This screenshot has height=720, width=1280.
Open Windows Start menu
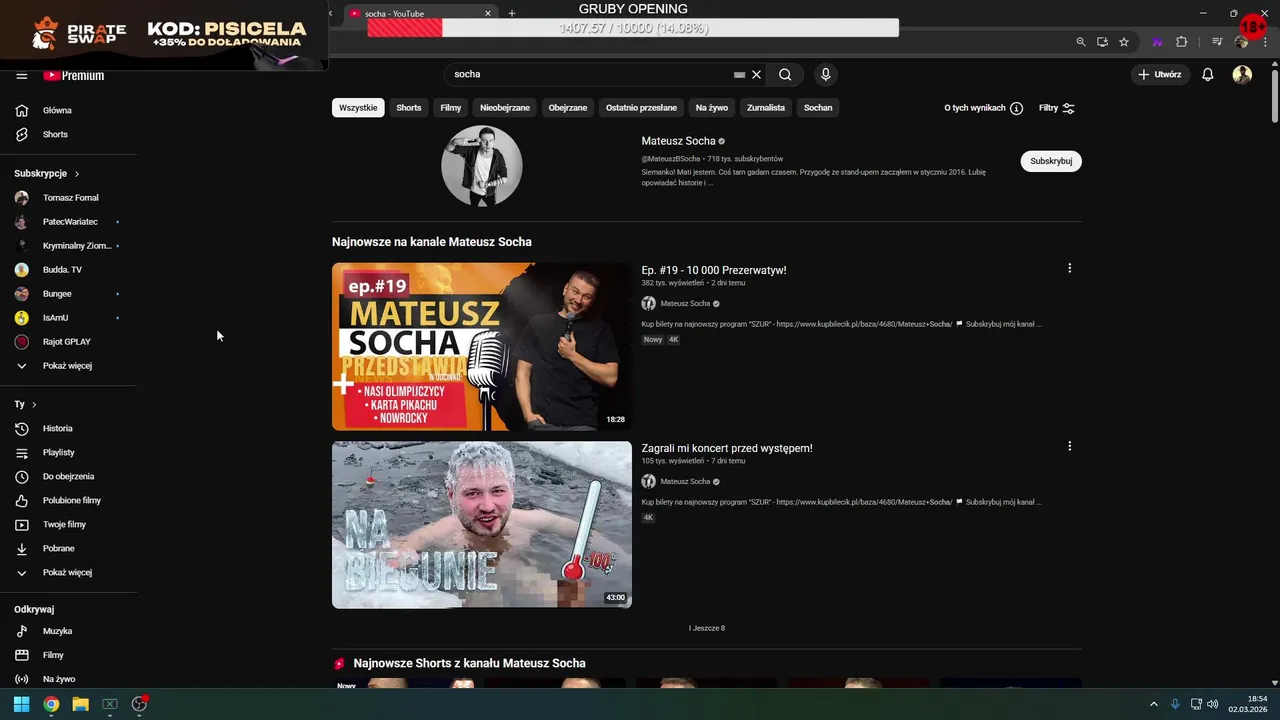[21, 704]
